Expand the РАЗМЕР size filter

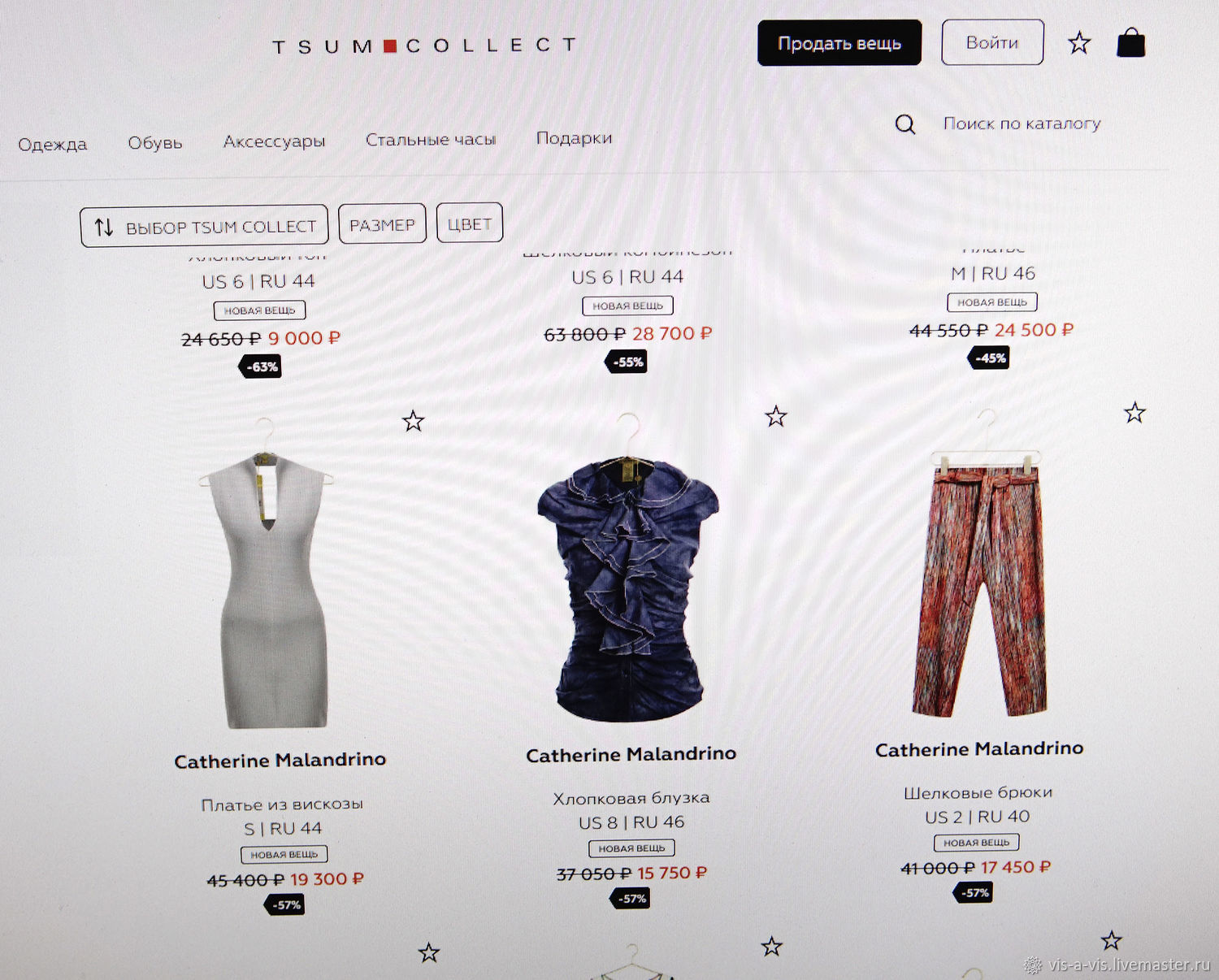click(382, 223)
